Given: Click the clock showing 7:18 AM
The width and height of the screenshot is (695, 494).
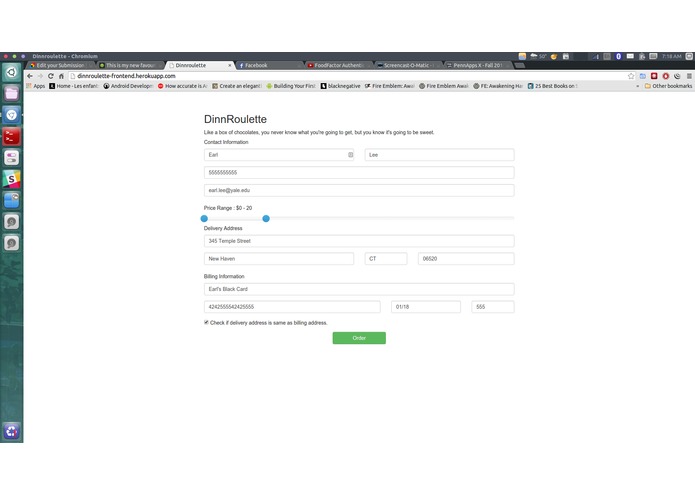Looking at the screenshot, I should [x=672, y=56].
